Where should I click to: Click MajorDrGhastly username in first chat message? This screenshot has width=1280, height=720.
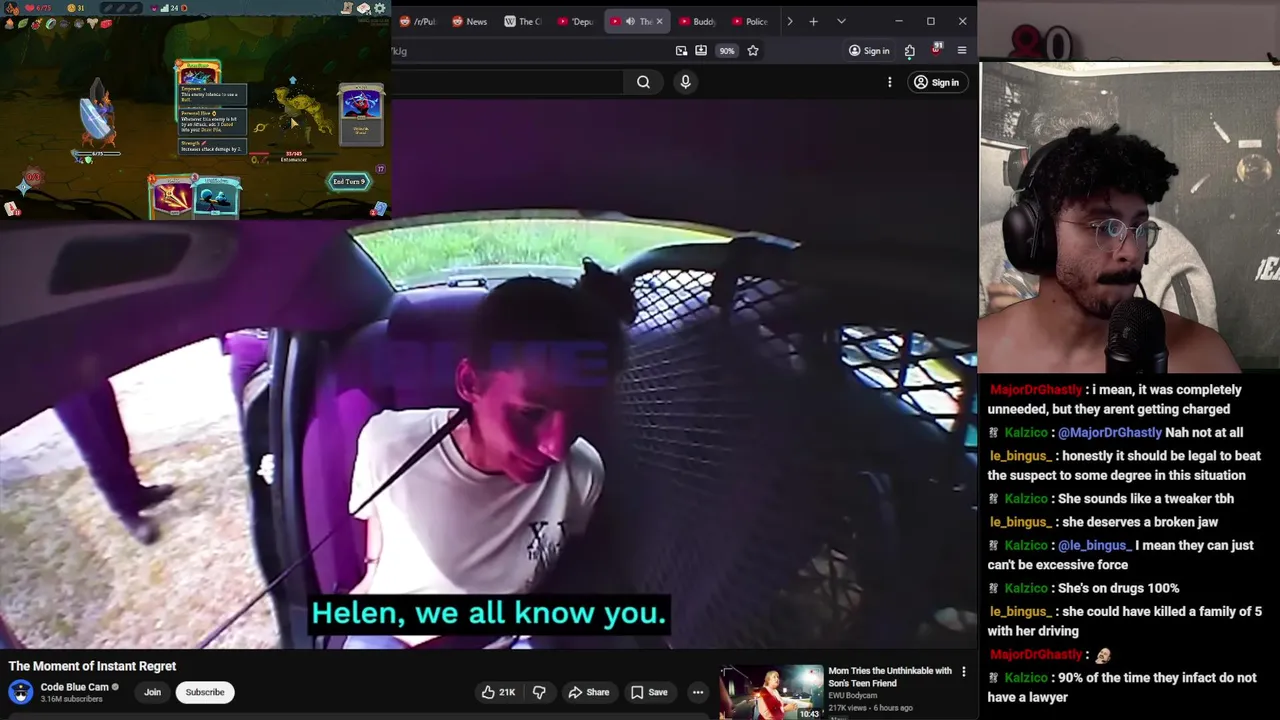click(1036, 390)
